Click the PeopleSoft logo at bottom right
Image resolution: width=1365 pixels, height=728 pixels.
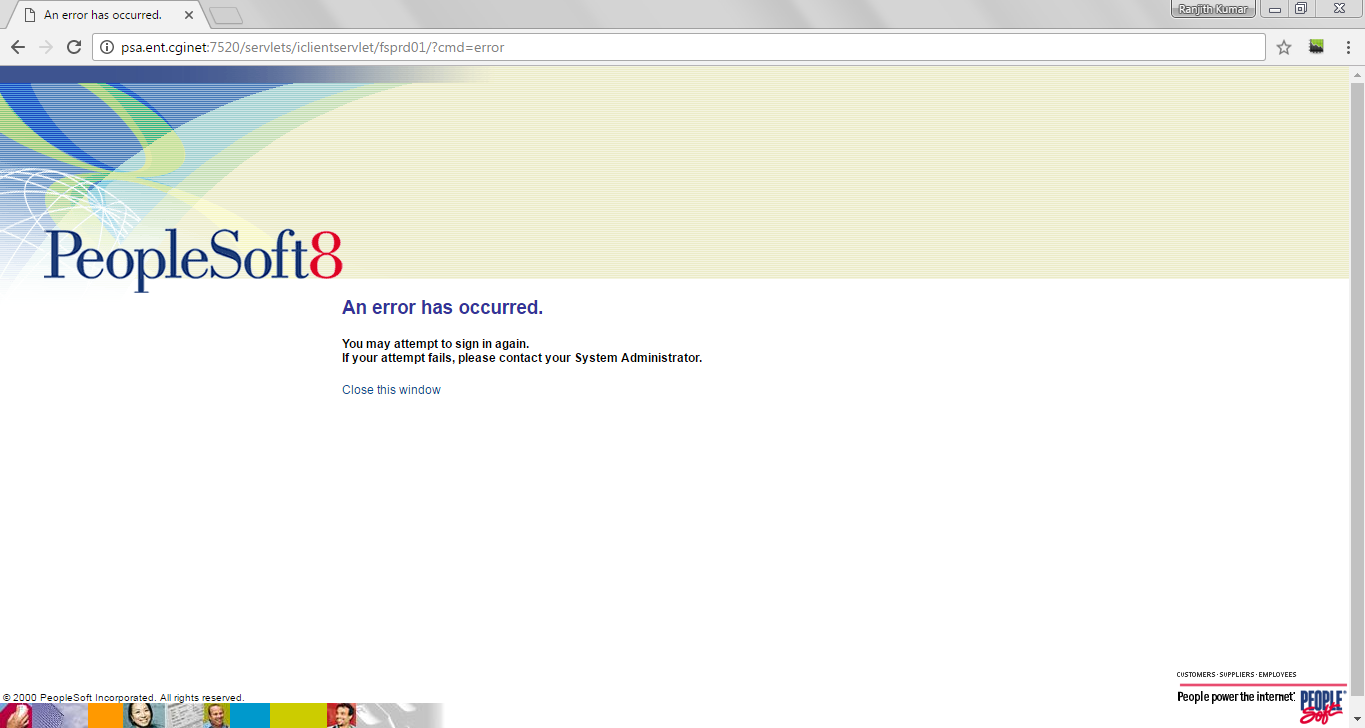pos(1322,706)
